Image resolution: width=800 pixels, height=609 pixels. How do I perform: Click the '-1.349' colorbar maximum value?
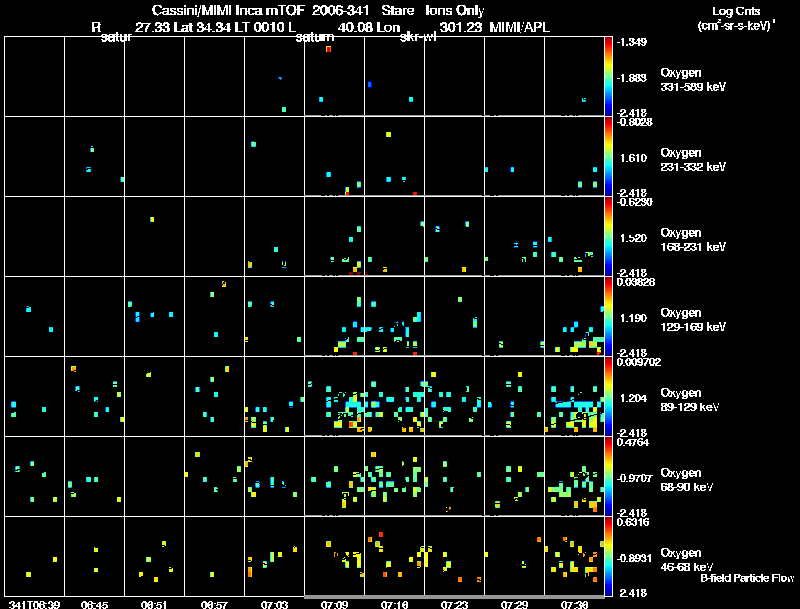point(631,42)
